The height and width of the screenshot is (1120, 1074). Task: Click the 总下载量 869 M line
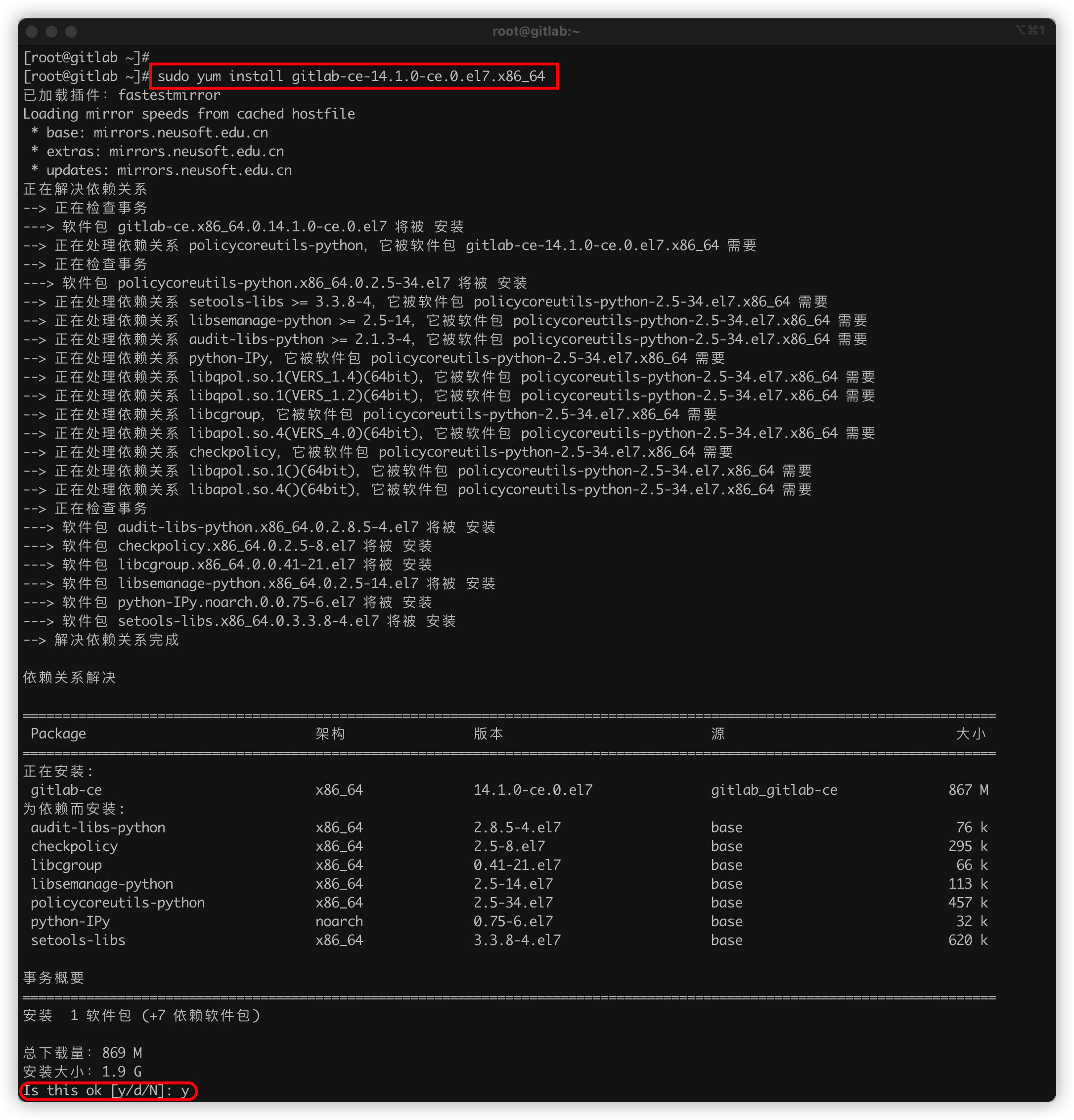(x=82, y=1052)
